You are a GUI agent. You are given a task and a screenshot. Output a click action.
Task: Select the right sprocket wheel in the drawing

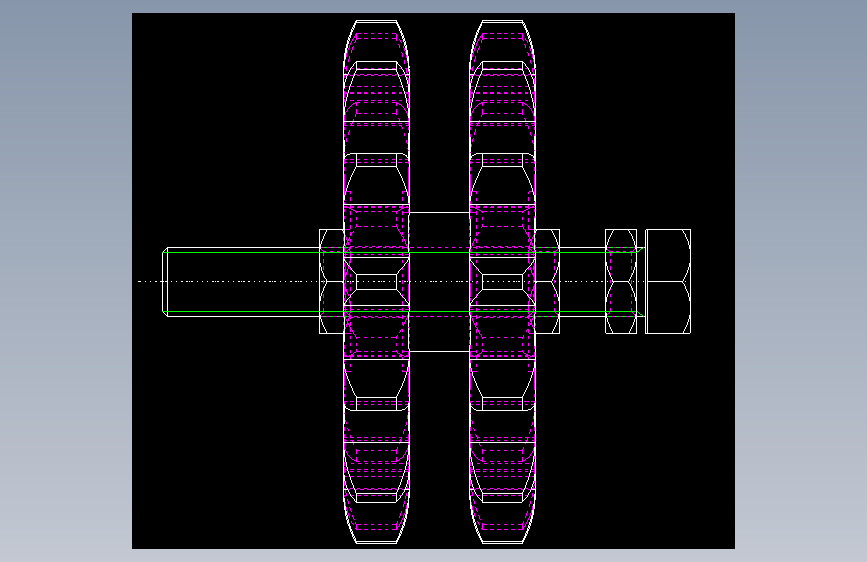[x=503, y=282]
